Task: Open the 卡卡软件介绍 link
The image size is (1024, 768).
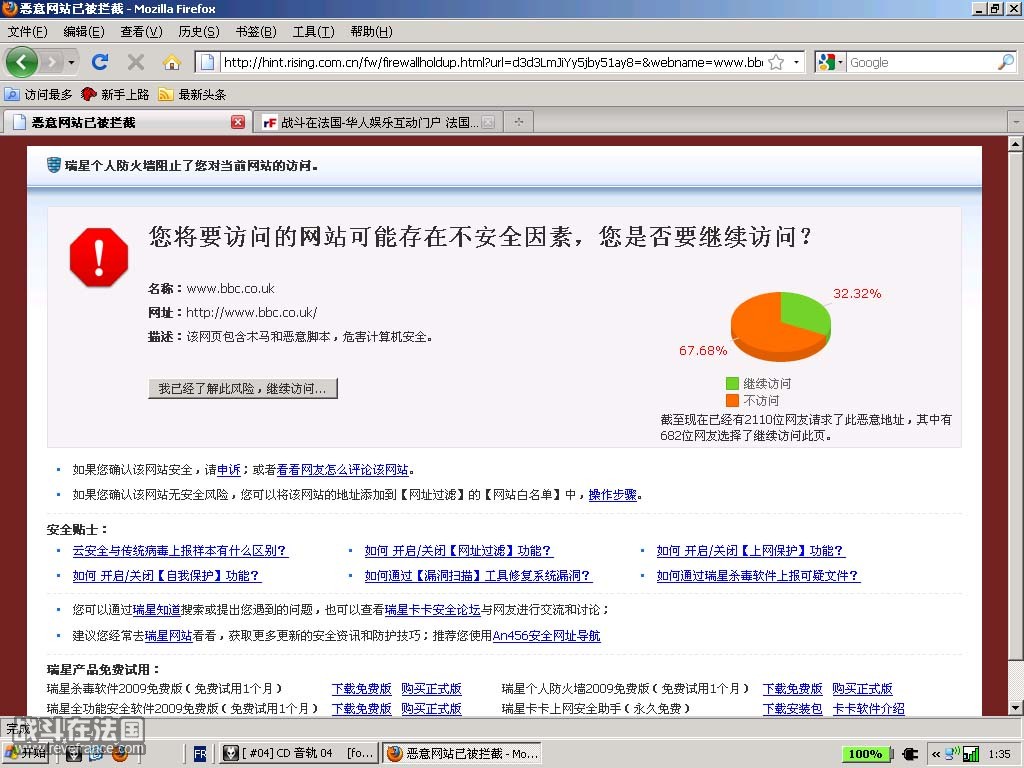Action: click(x=869, y=708)
